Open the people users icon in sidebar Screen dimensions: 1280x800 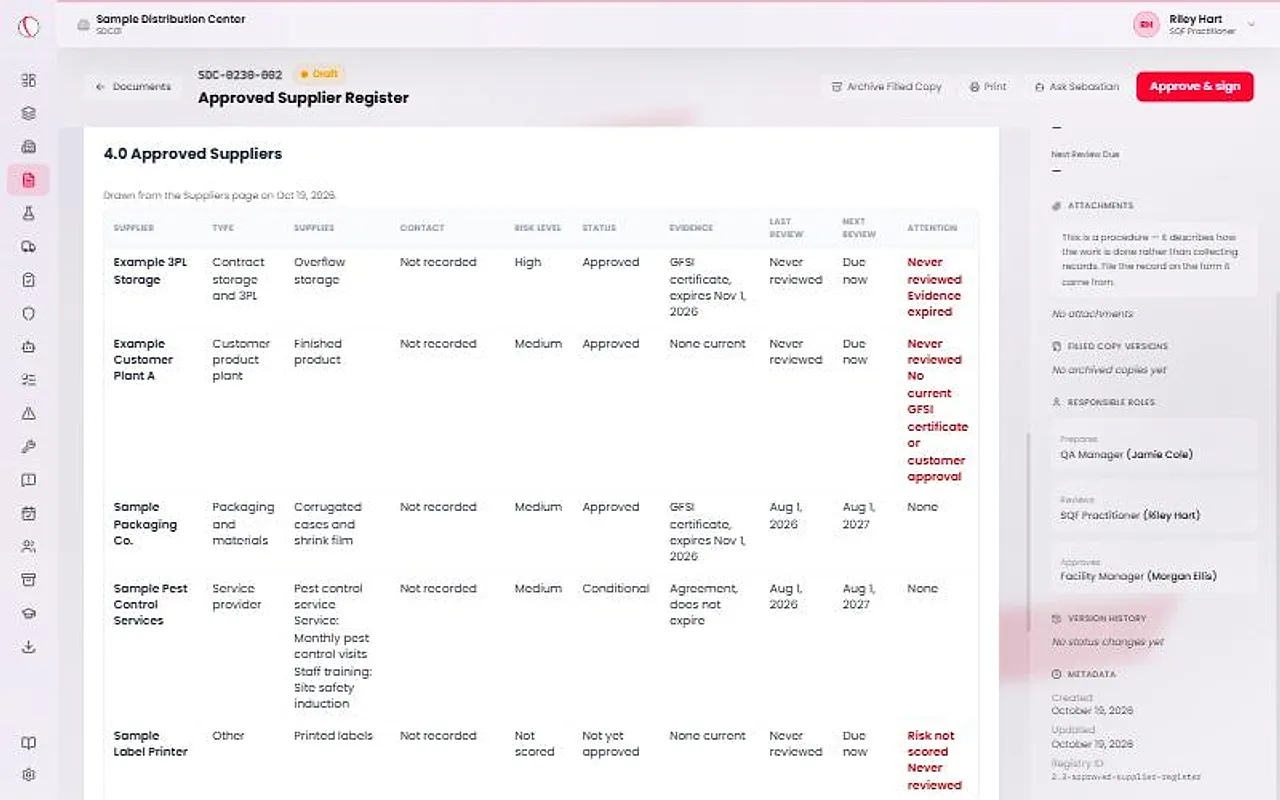(28, 547)
